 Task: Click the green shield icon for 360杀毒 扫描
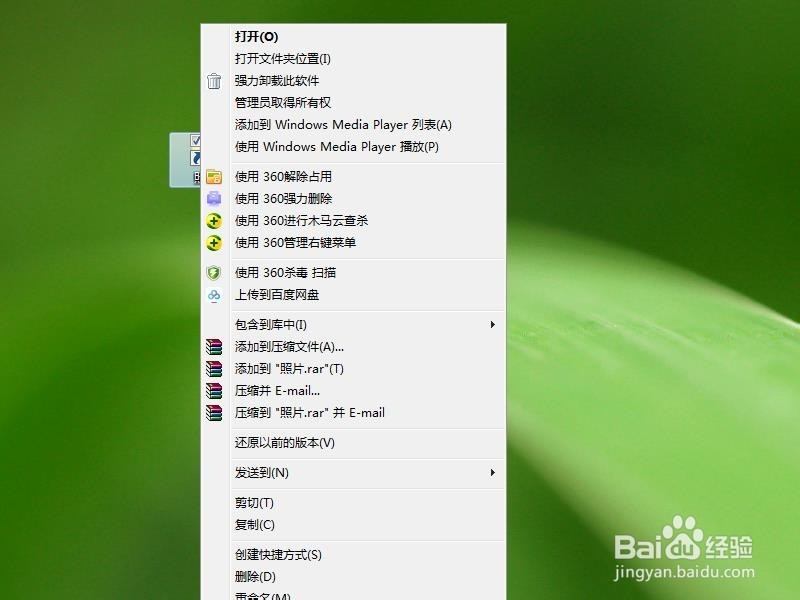214,272
